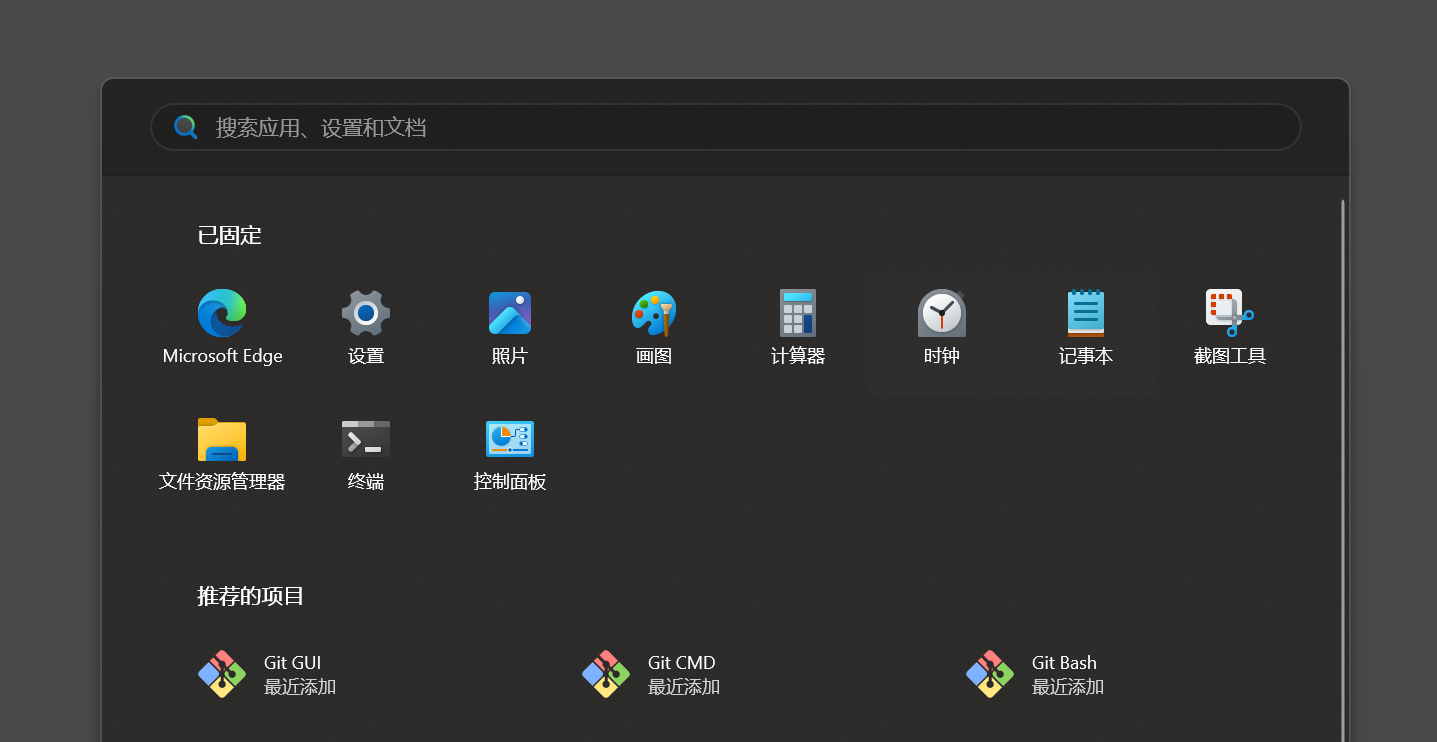
Task: Click the search magnifier icon
Action: [186, 127]
